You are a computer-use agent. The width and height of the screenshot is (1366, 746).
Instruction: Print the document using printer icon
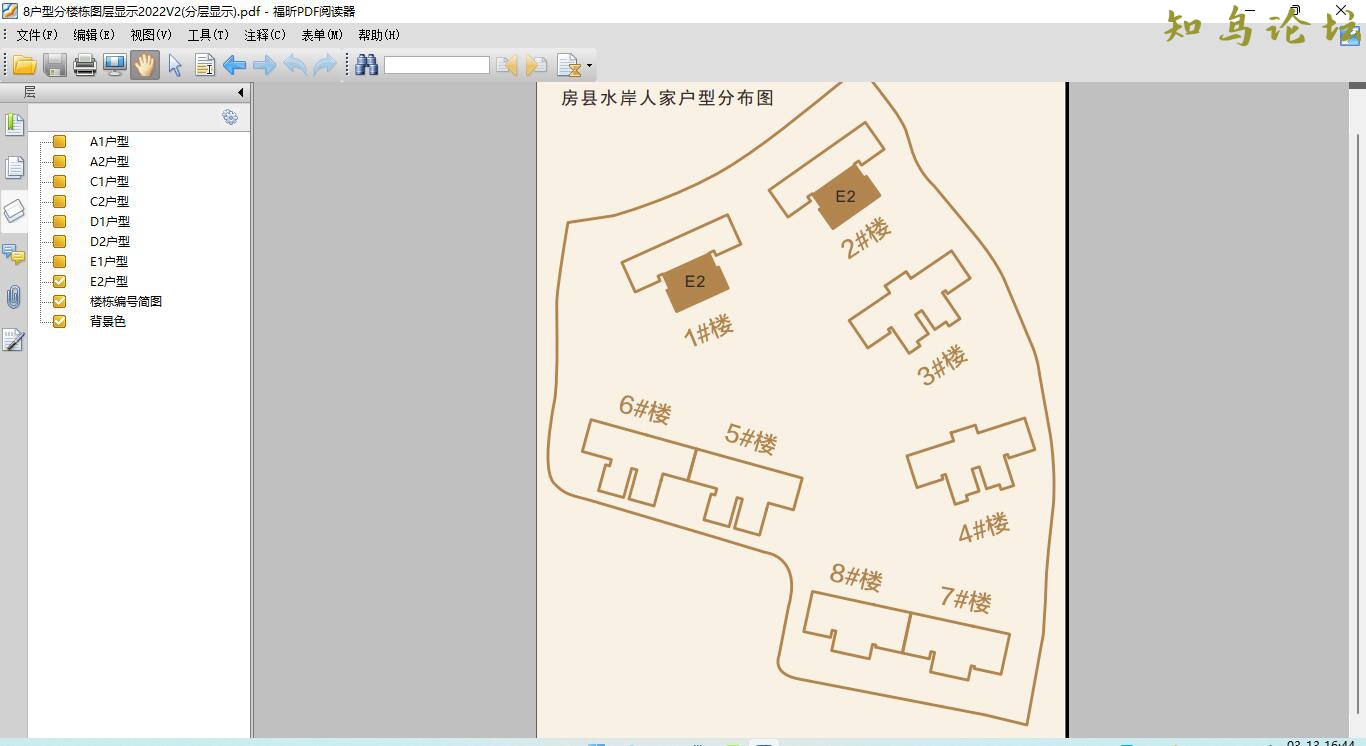[85, 66]
